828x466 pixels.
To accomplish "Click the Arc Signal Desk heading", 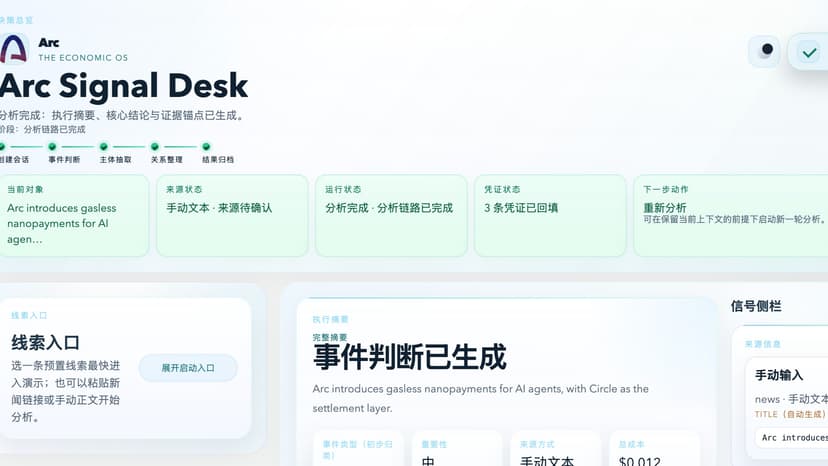I will (x=124, y=86).
